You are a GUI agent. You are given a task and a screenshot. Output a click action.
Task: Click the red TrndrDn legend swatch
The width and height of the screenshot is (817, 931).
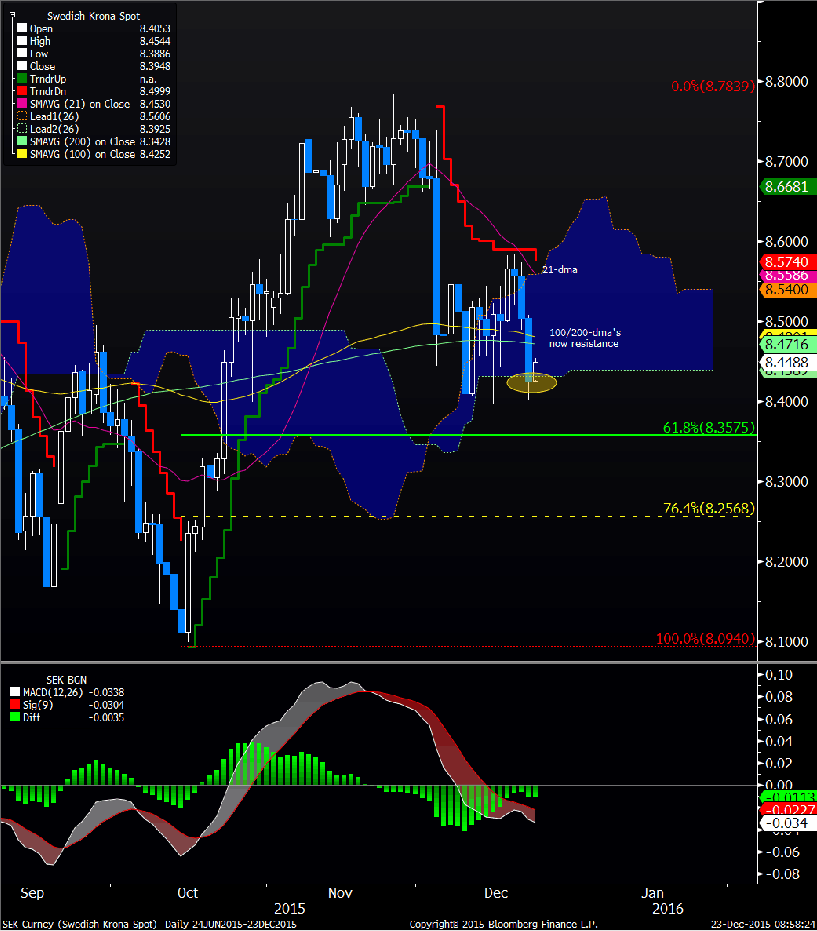pos(20,89)
